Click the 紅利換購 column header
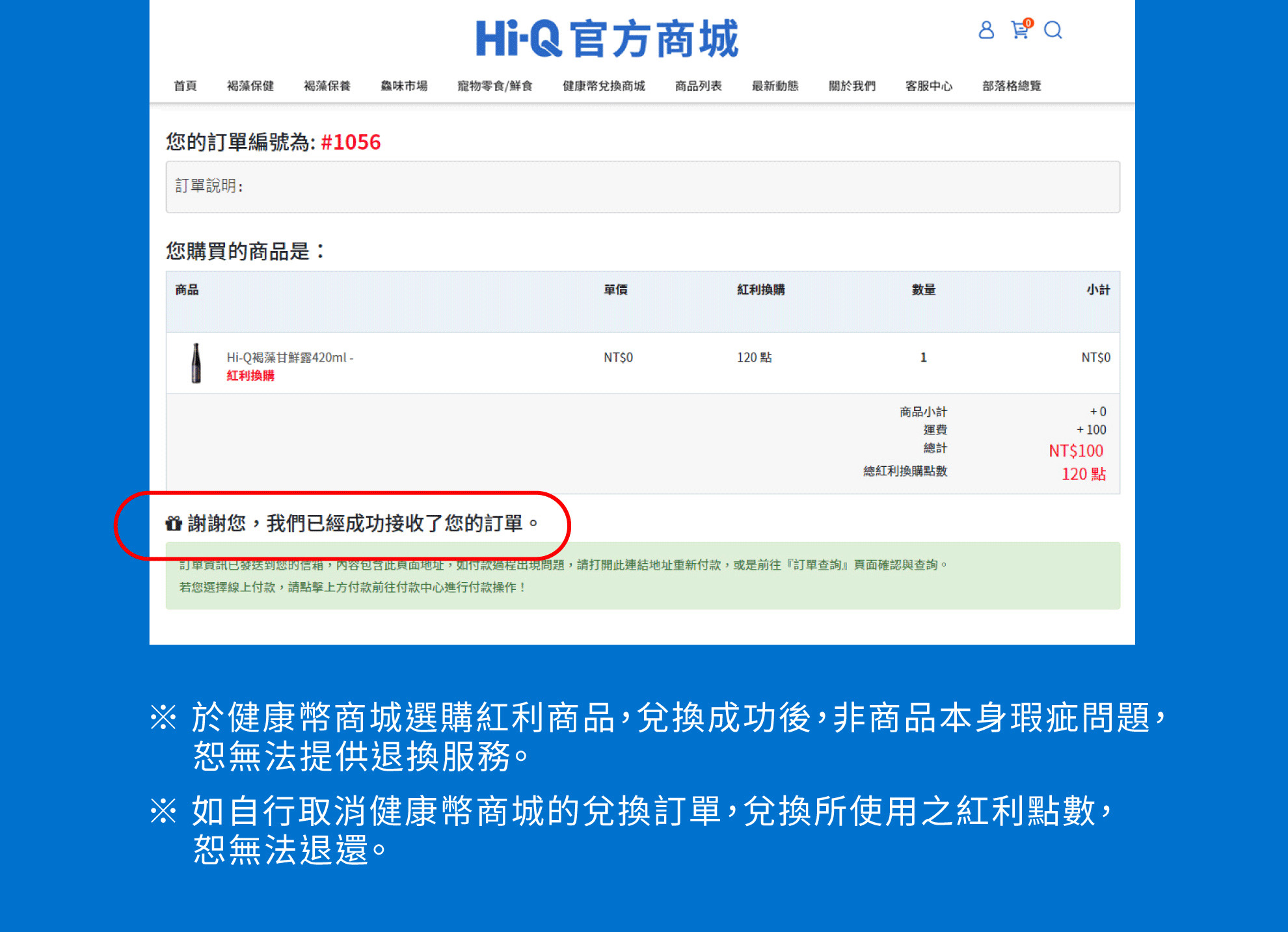The width and height of the screenshot is (1288, 932). [761, 290]
